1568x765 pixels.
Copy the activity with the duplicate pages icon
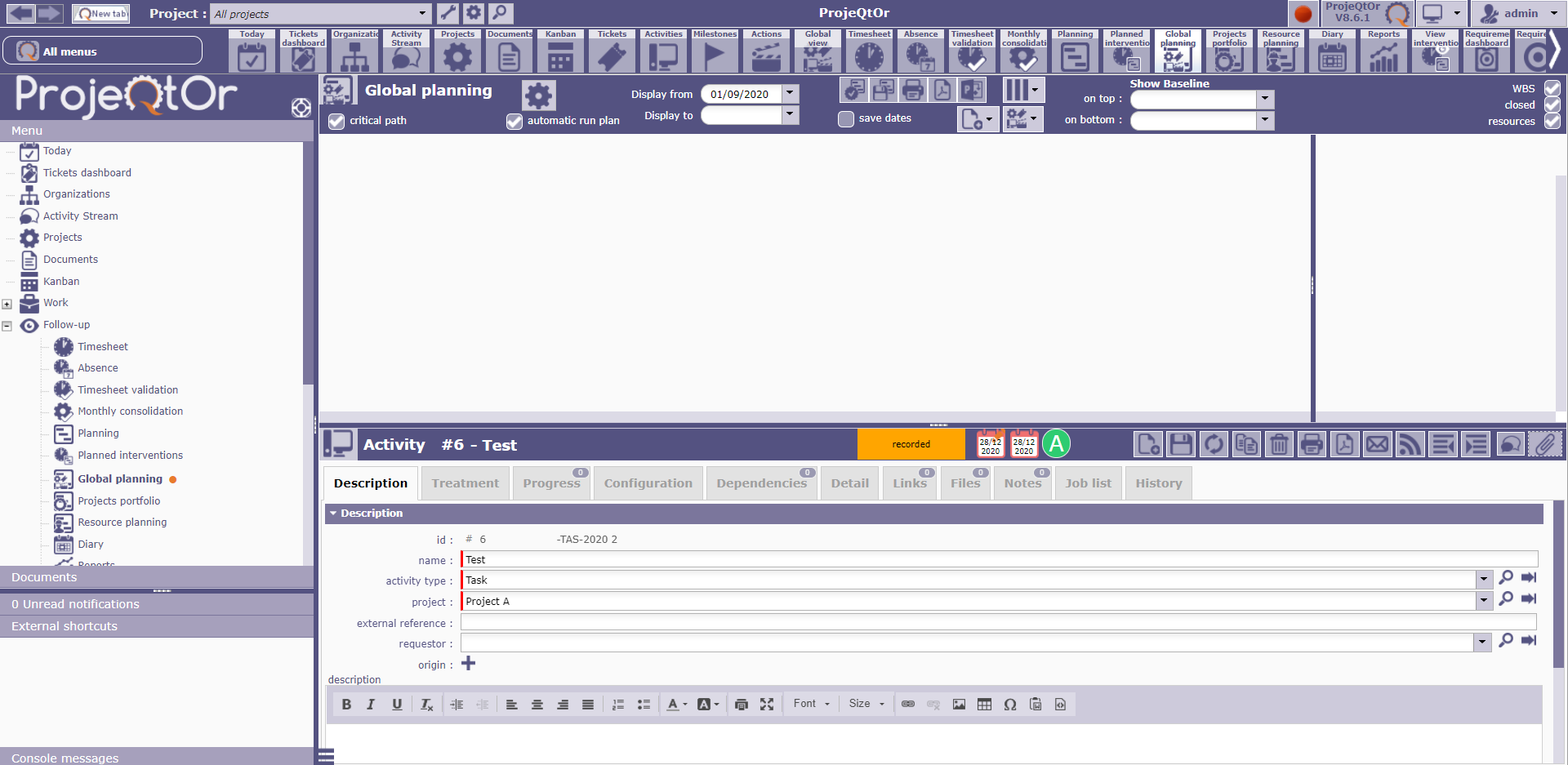pos(1246,445)
